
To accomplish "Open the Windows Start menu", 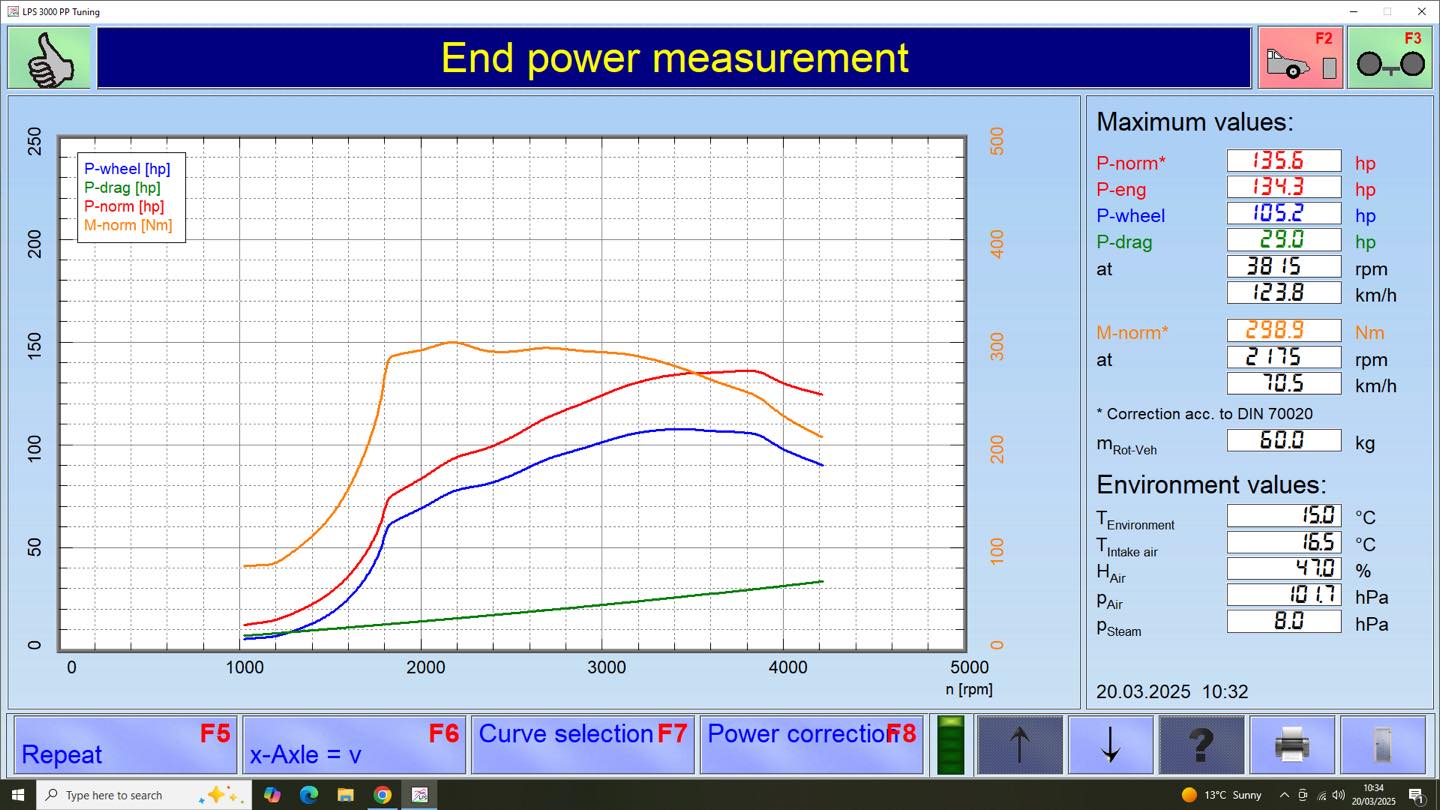I will click(x=18, y=795).
